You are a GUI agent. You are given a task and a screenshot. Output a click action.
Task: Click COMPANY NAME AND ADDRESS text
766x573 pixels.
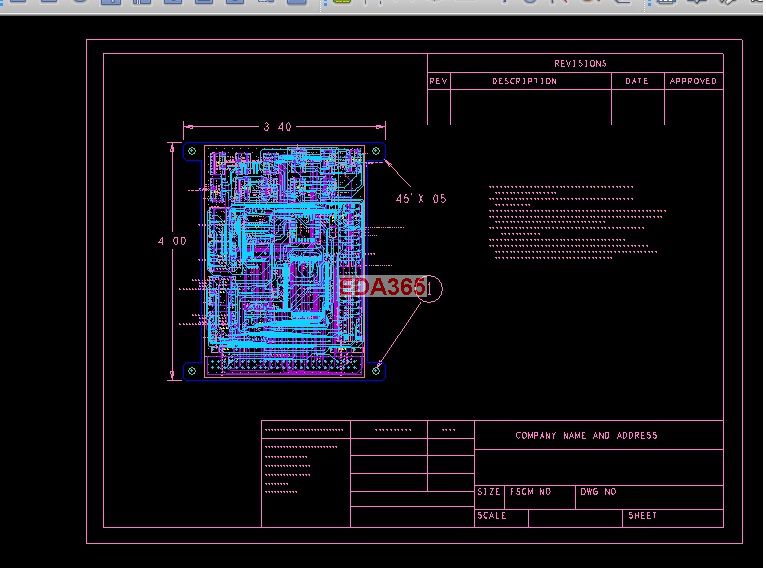586,435
